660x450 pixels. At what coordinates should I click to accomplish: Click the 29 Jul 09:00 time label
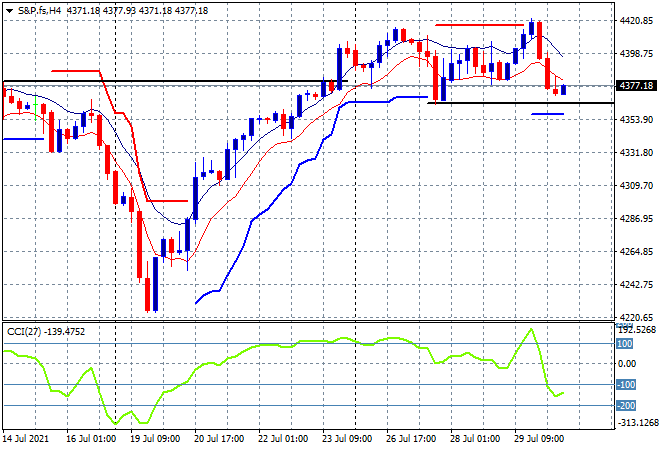(x=539, y=439)
